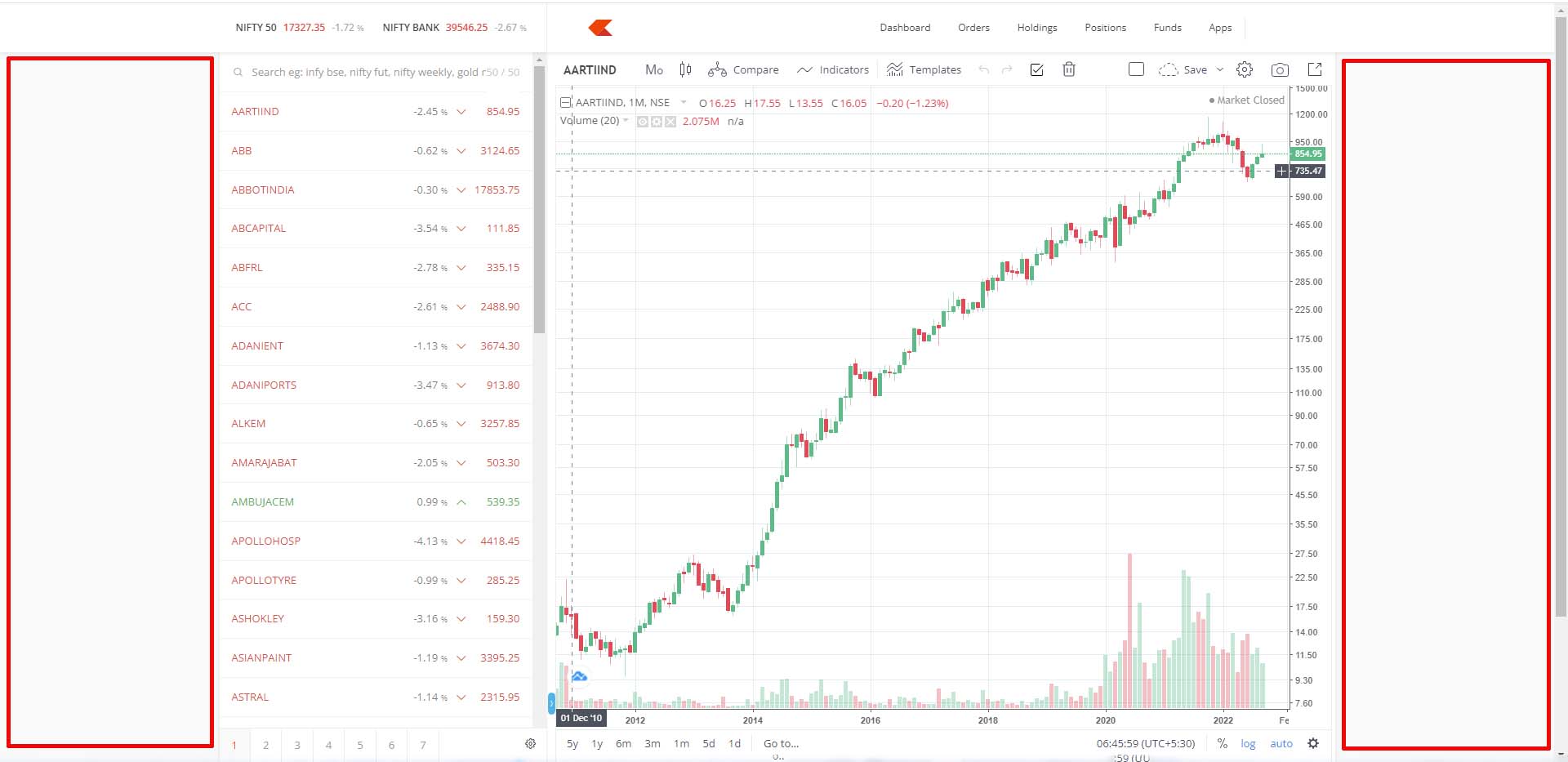Take a chart snapshot with camera icon
This screenshot has width=1568, height=762.
[x=1280, y=69]
